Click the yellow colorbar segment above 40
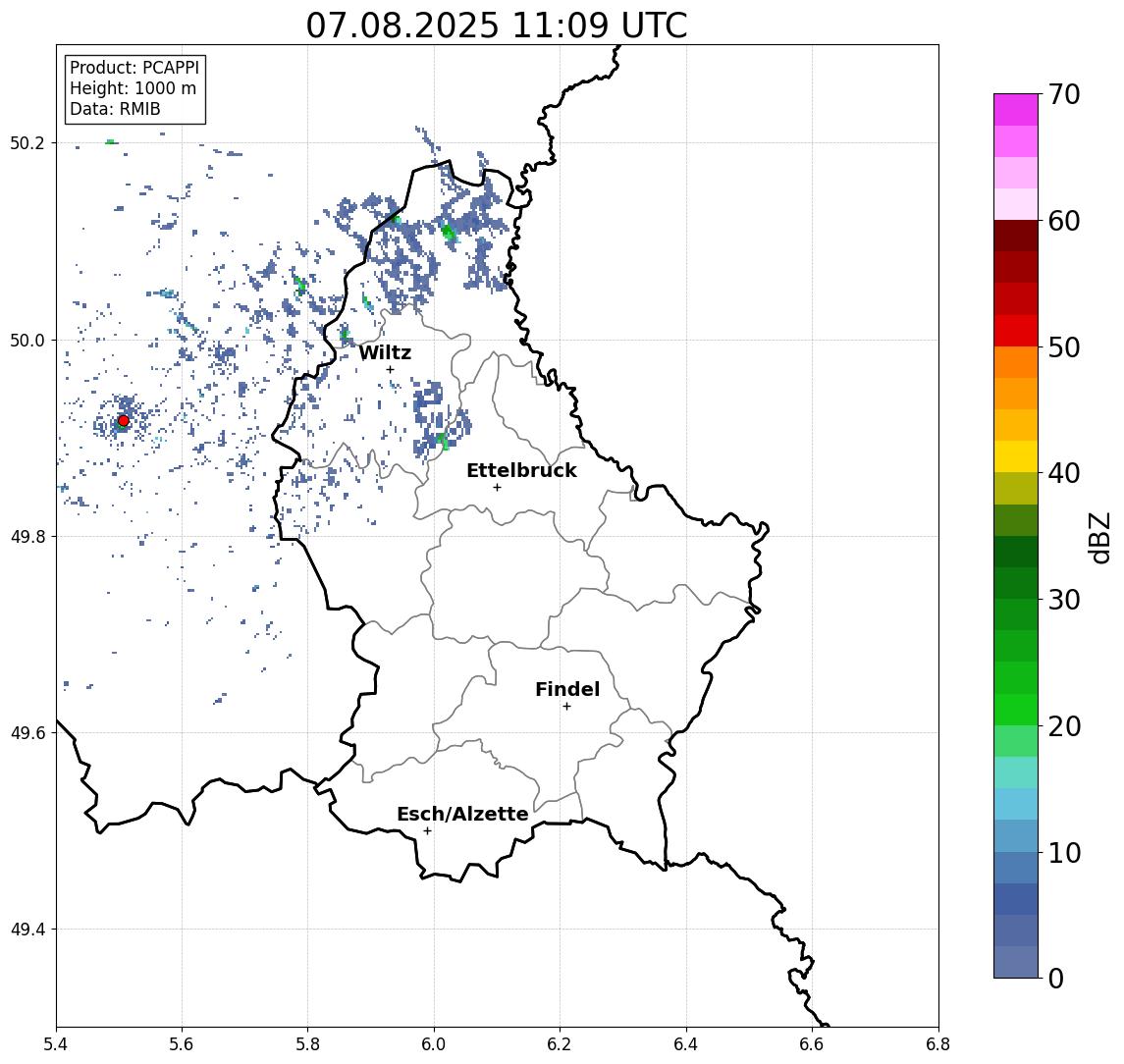The height and width of the screenshot is (1064, 1124). coord(1016,456)
